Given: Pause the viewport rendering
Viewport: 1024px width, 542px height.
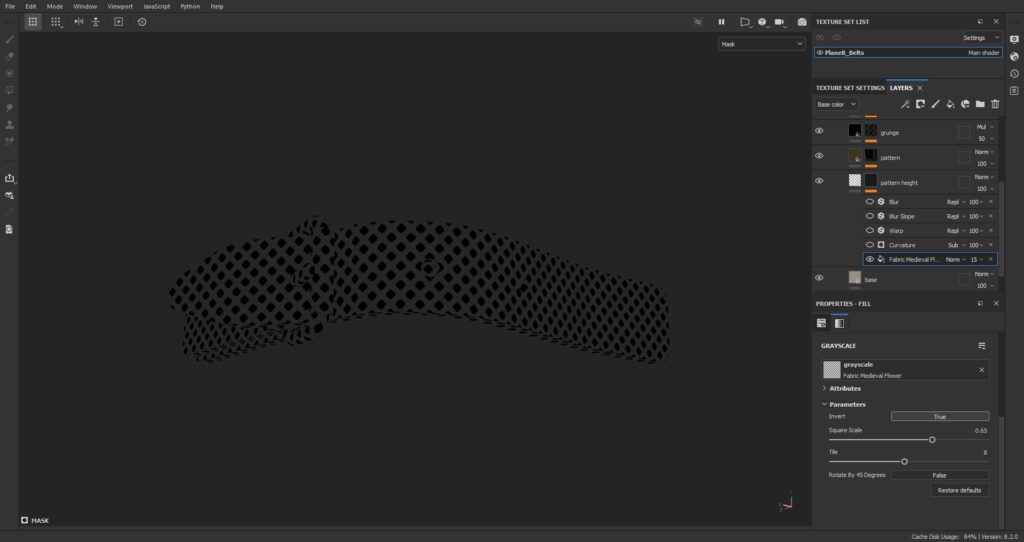Looking at the screenshot, I should tap(721, 22).
